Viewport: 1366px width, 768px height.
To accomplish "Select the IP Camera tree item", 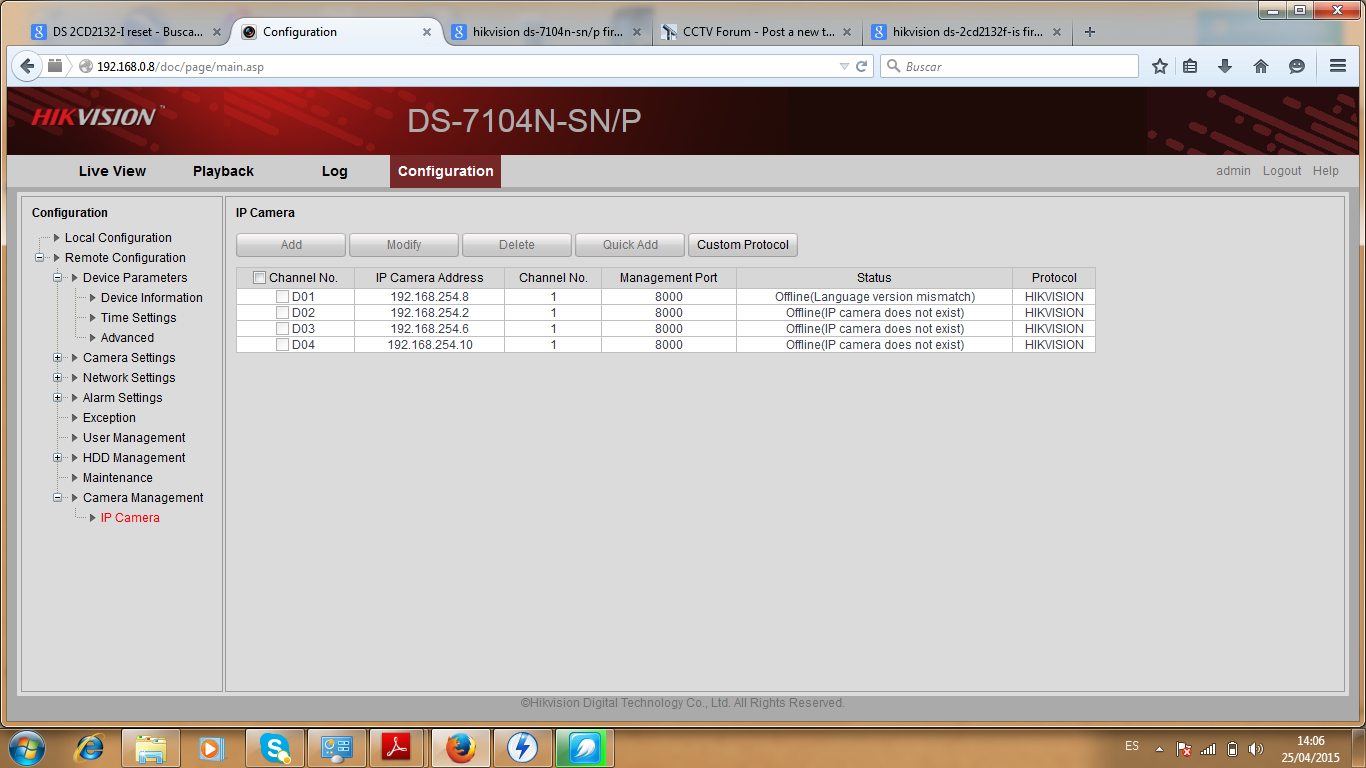I will (x=130, y=518).
